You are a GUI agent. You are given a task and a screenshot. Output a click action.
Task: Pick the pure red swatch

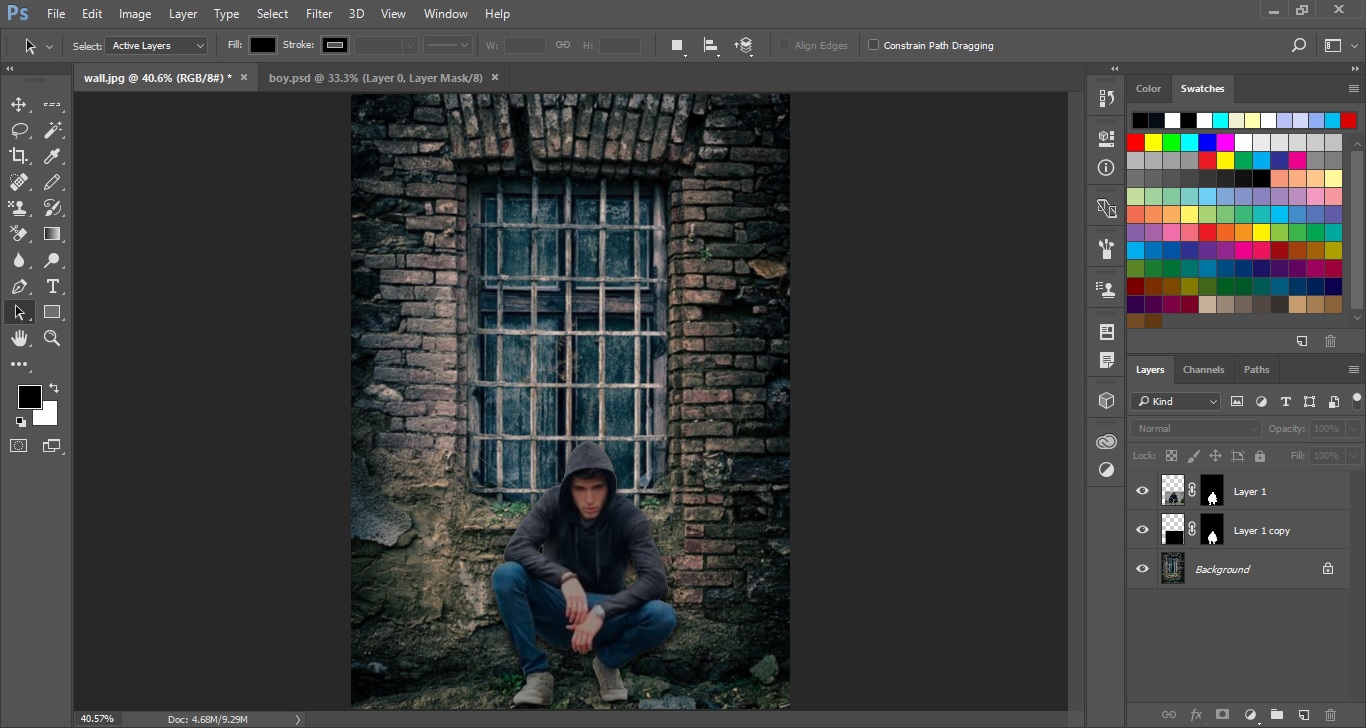click(x=1136, y=142)
